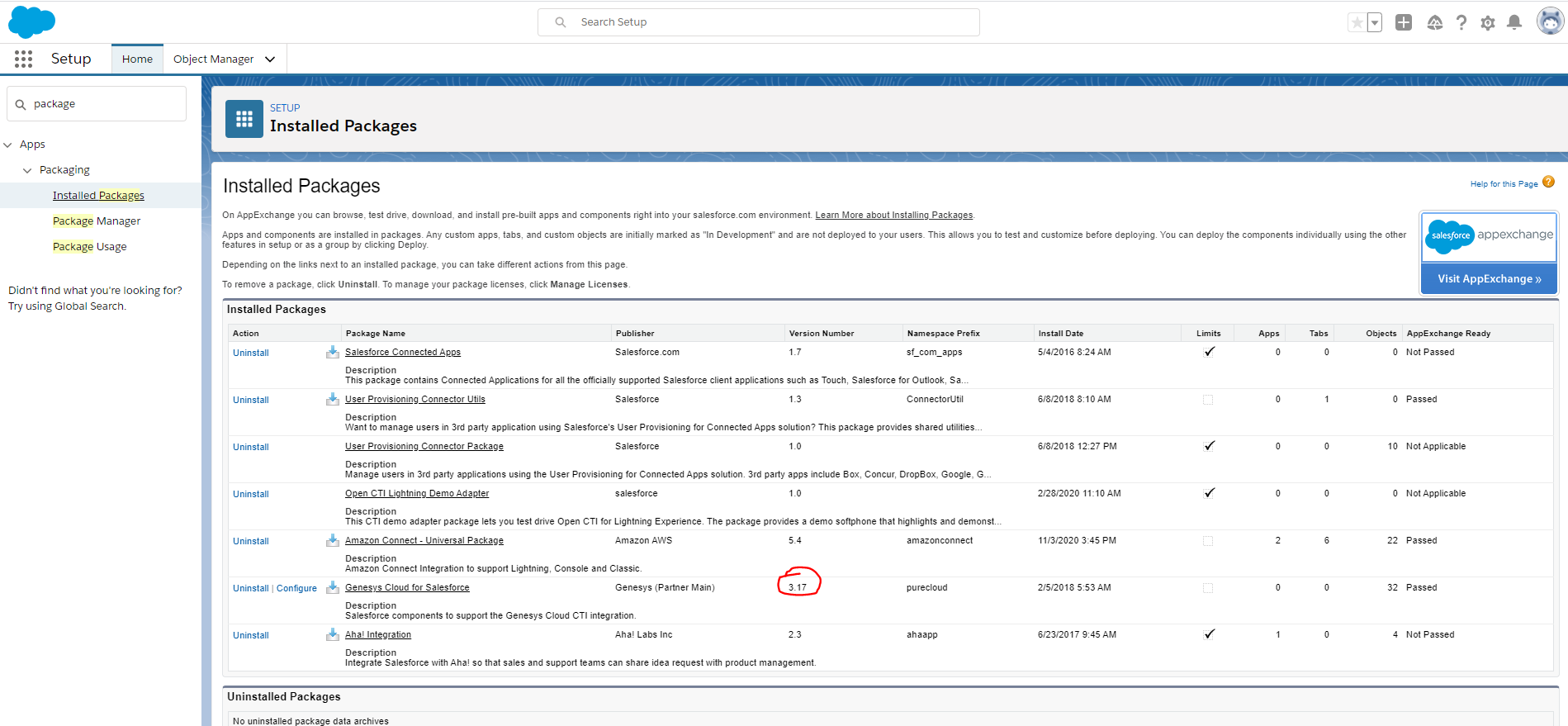Click the orange Help for this Page icon
The width and height of the screenshot is (1568, 726).
click(x=1548, y=183)
